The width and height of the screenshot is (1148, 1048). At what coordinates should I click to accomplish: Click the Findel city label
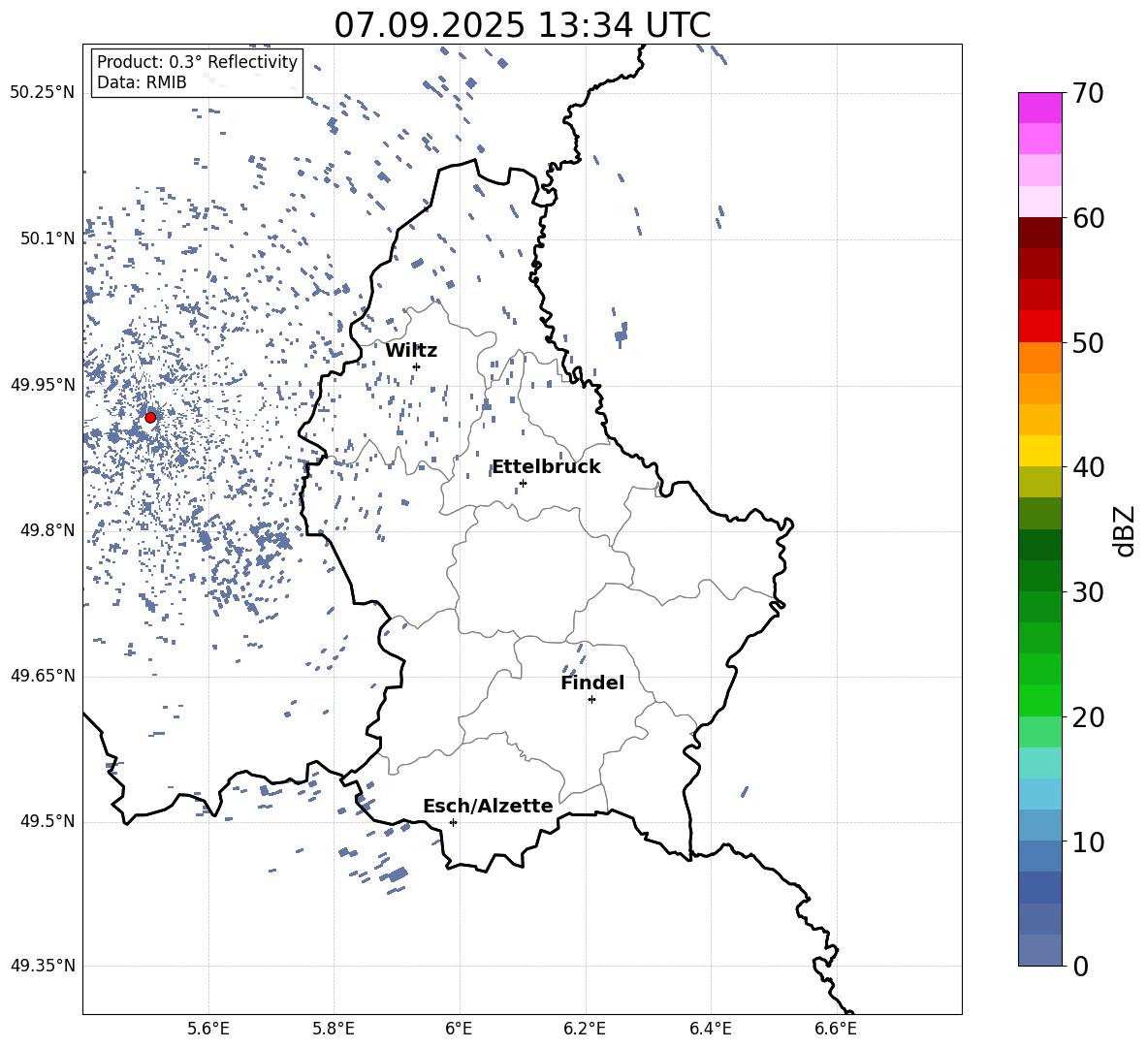click(x=592, y=683)
